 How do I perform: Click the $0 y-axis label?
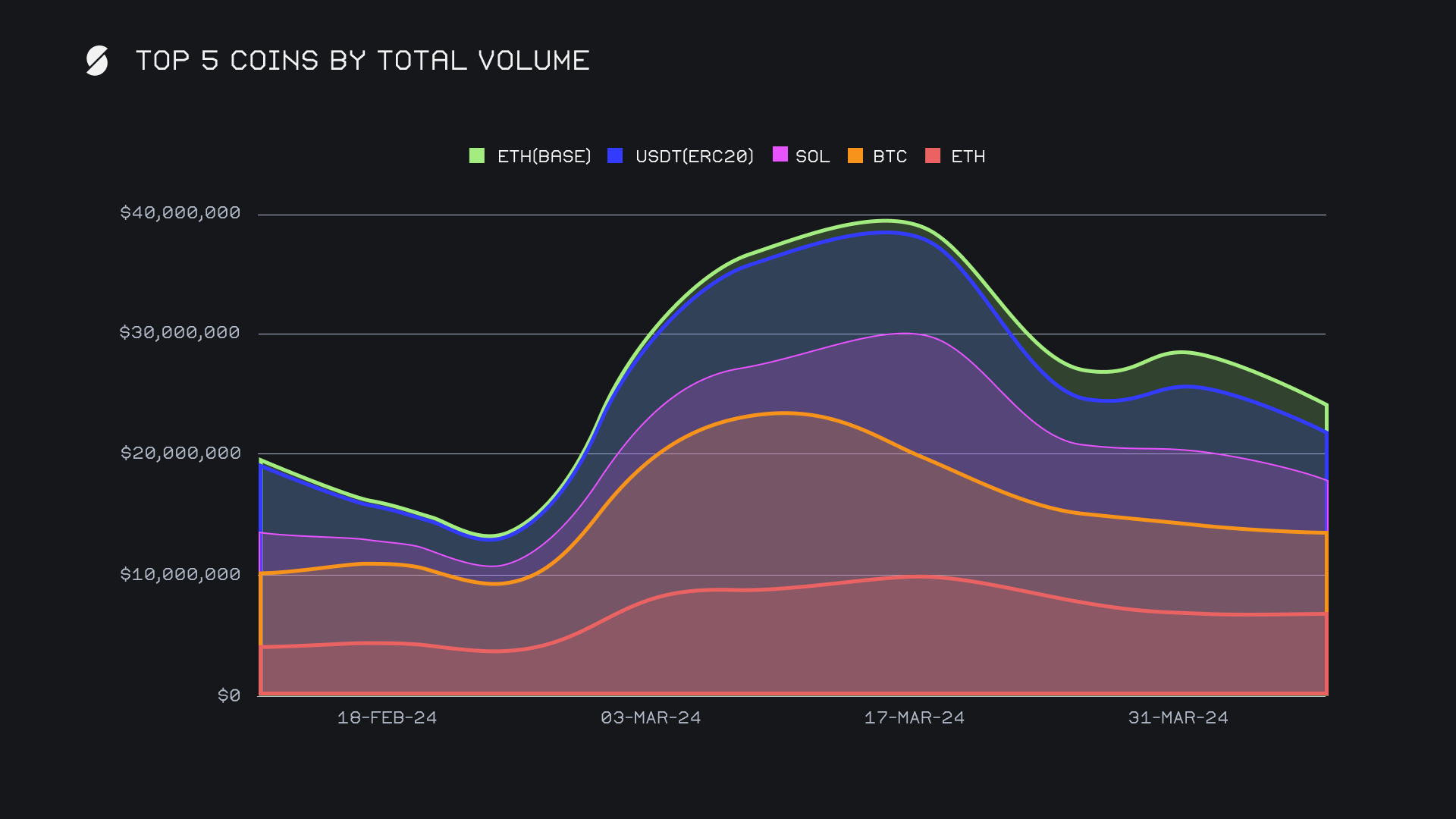click(228, 696)
